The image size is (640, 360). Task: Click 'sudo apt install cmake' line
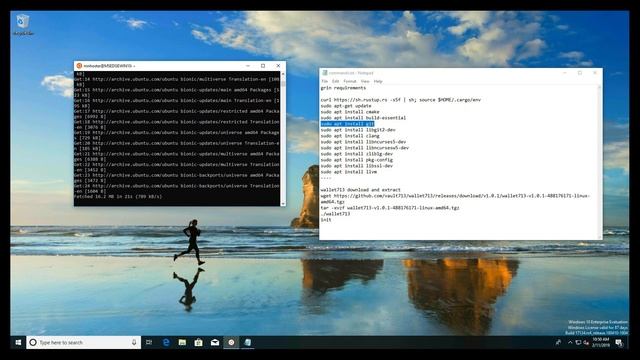click(350, 112)
